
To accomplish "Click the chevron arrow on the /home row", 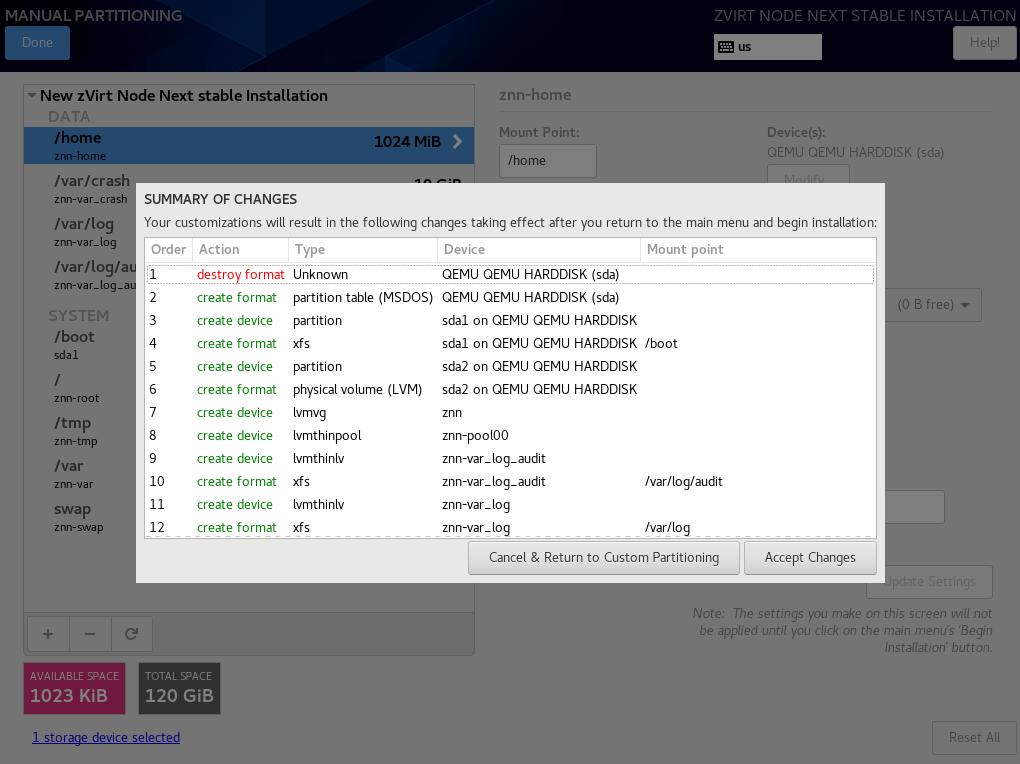I will coord(457,142).
